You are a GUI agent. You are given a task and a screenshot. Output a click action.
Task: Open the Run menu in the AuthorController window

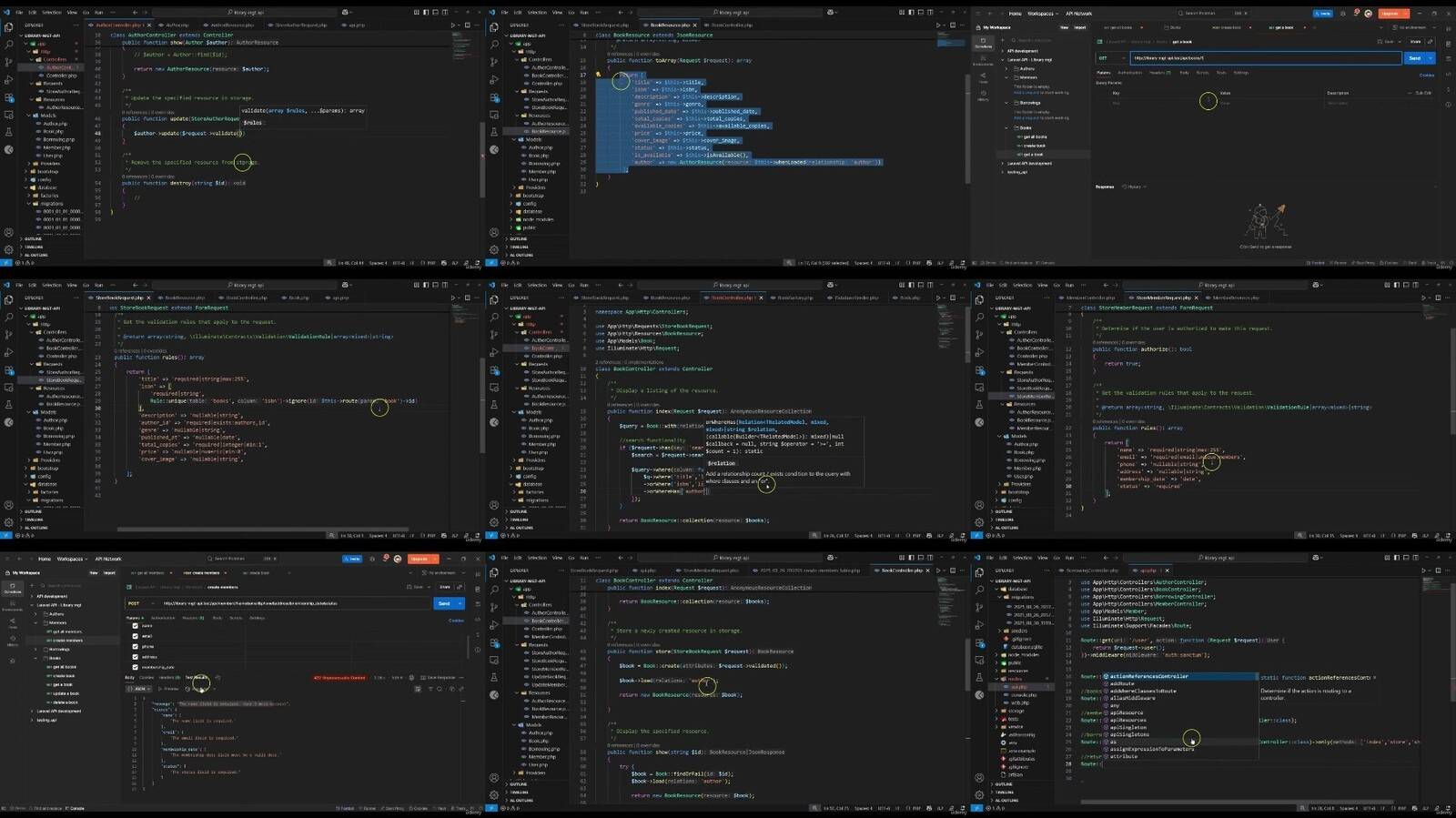(x=99, y=13)
